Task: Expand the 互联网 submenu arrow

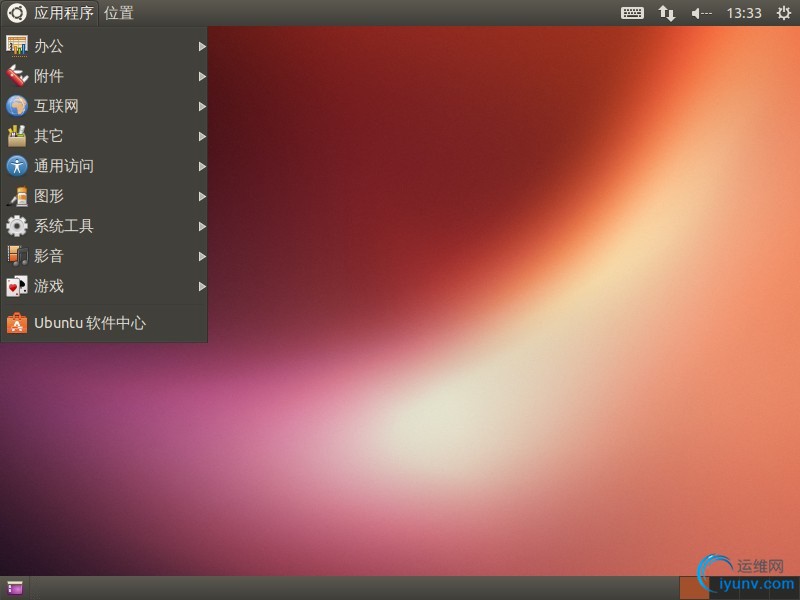Action: click(x=202, y=107)
